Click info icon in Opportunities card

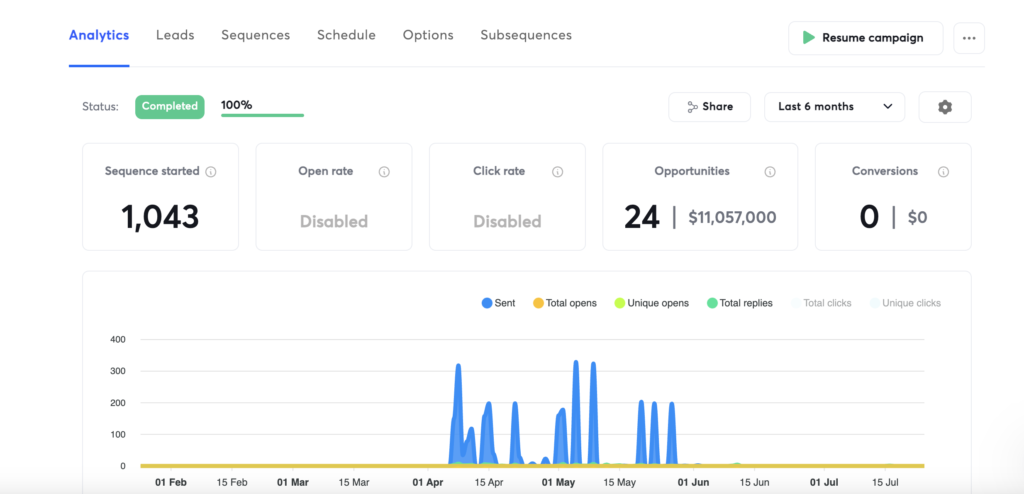770,172
